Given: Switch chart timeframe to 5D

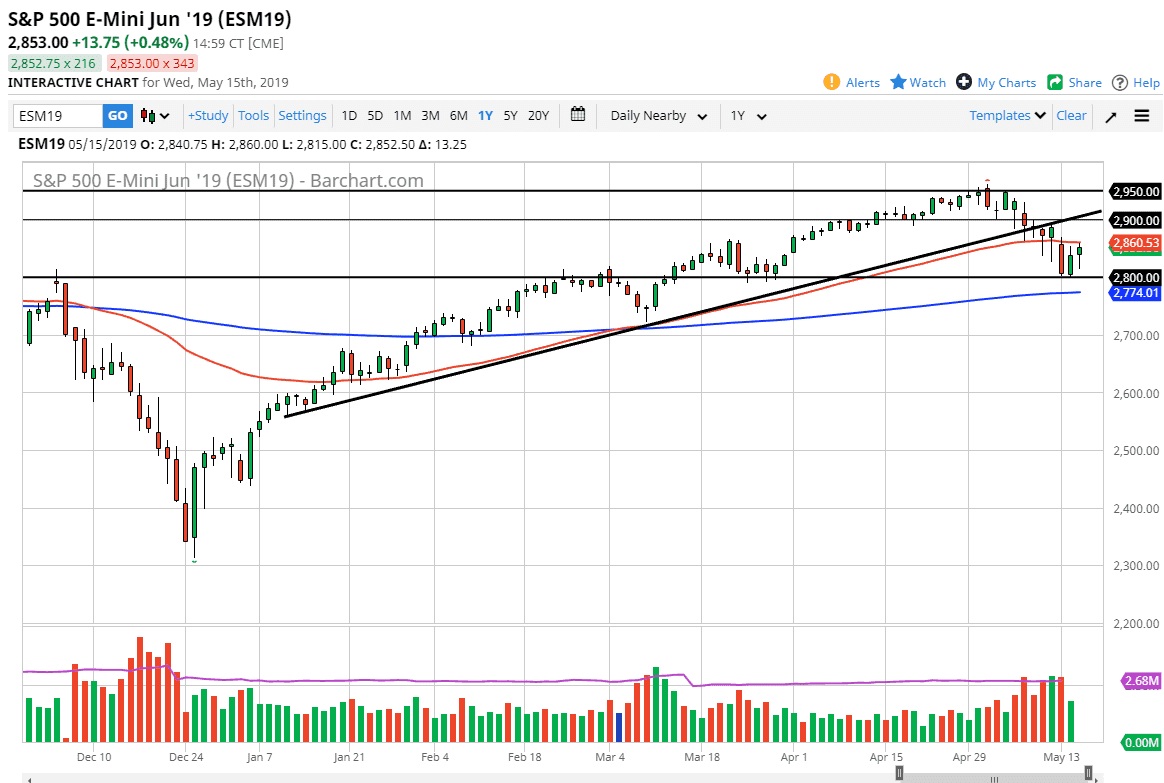Looking at the screenshot, I should tap(375, 115).
